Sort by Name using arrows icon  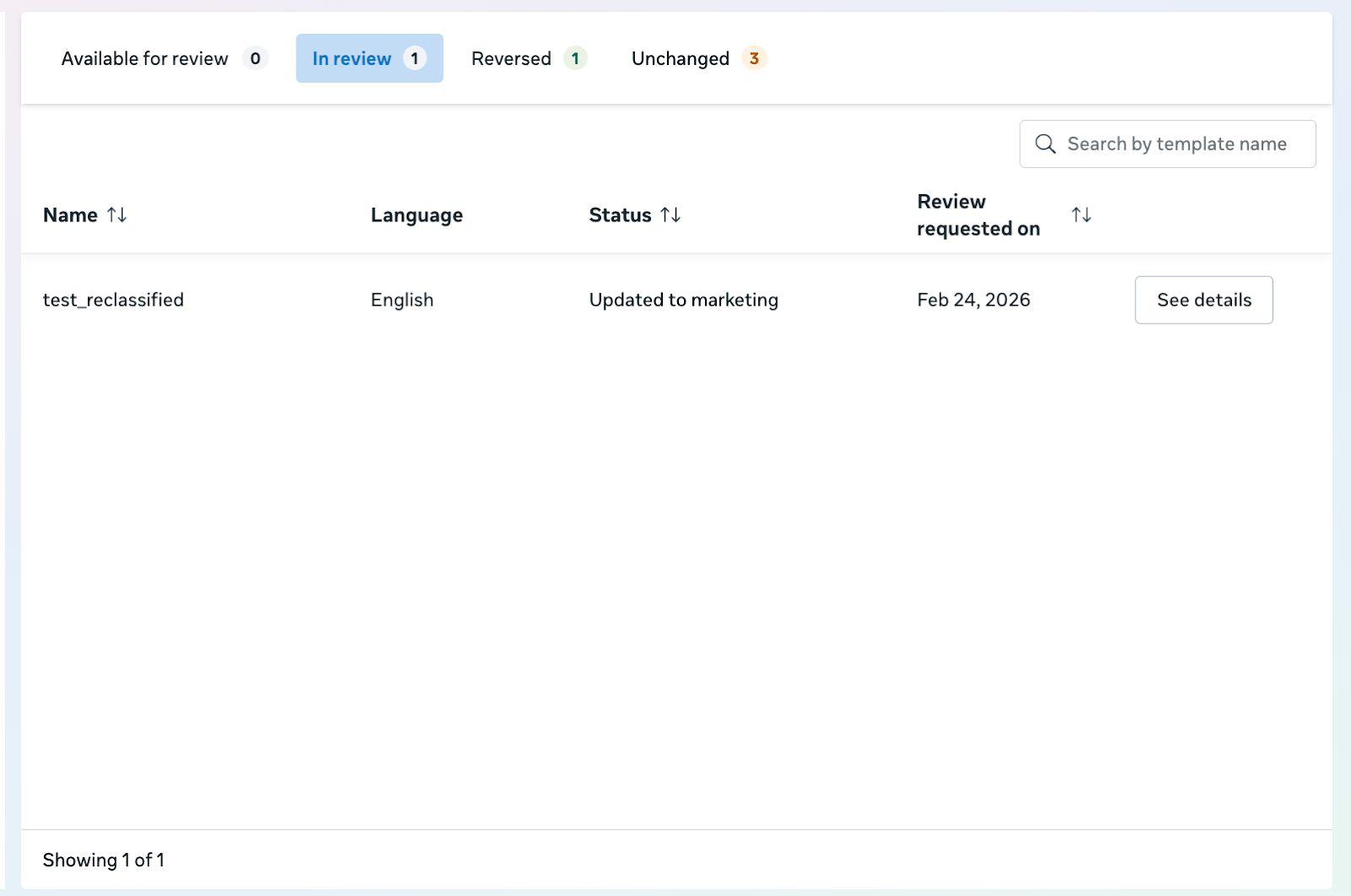coord(117,215)
